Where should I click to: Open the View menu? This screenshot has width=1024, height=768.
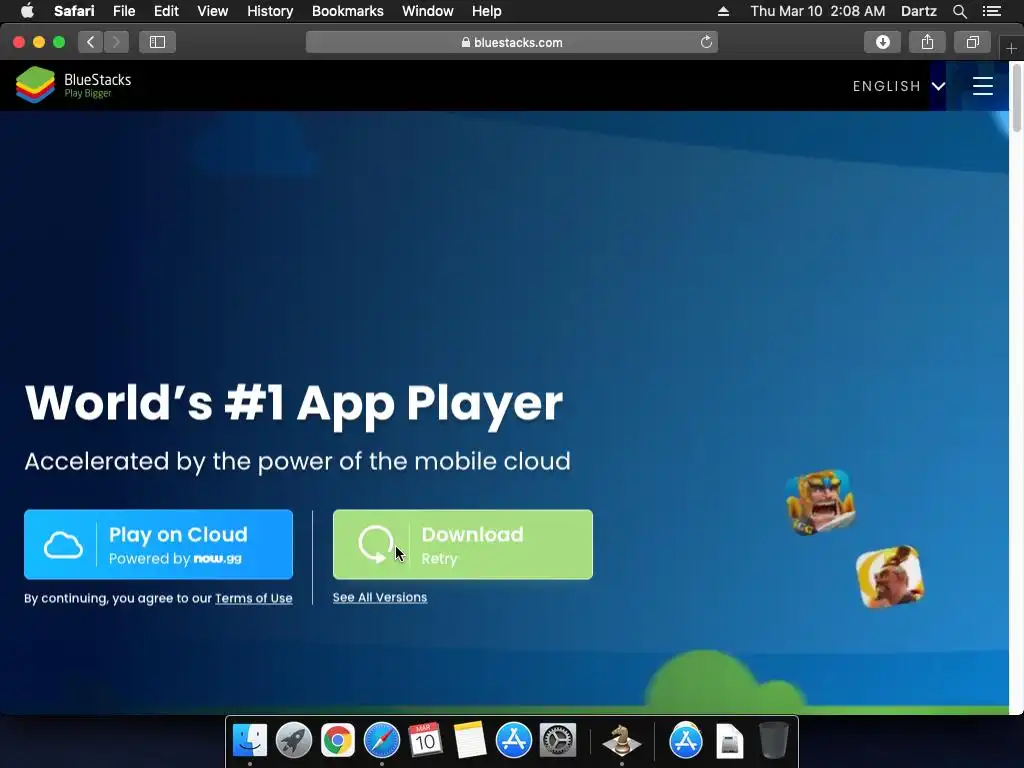[x=212, y=10]
